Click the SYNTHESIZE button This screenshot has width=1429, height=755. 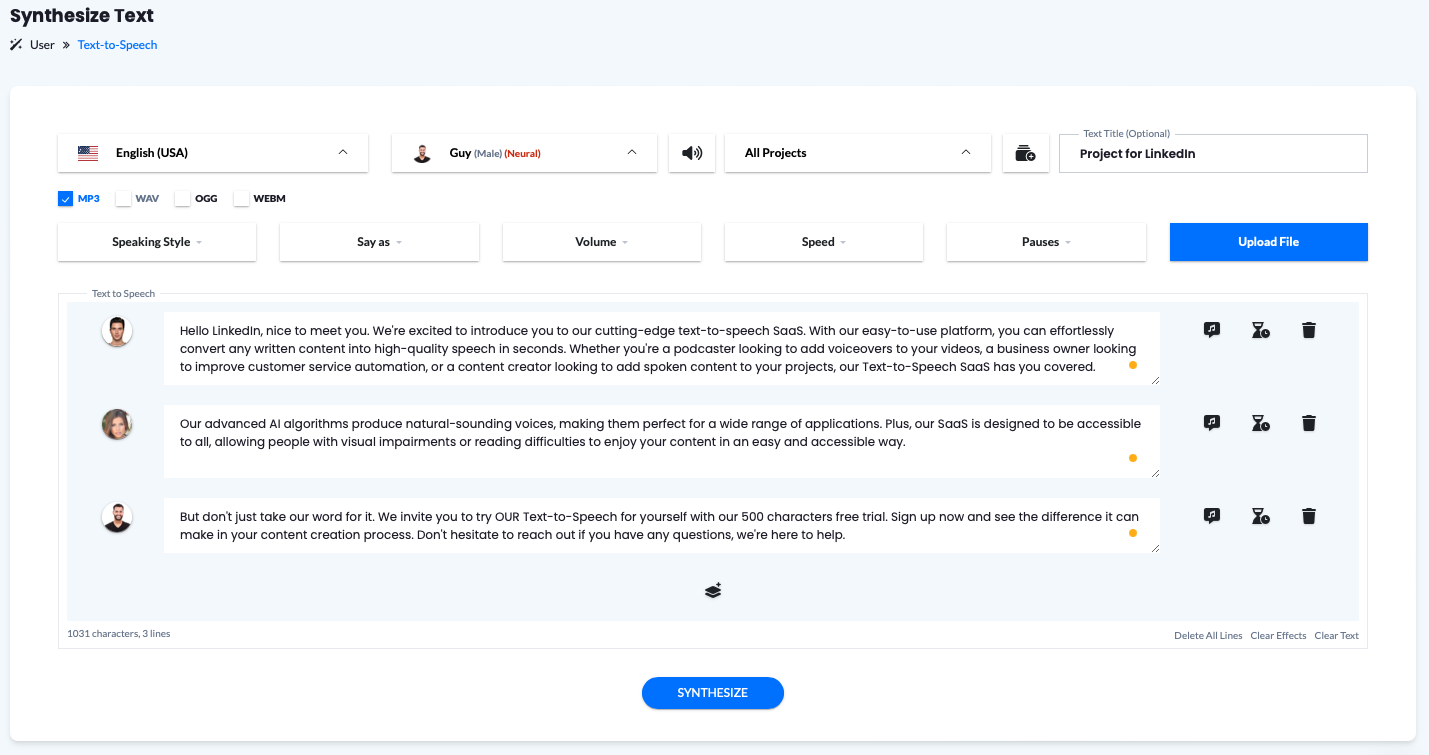(712, 692)
